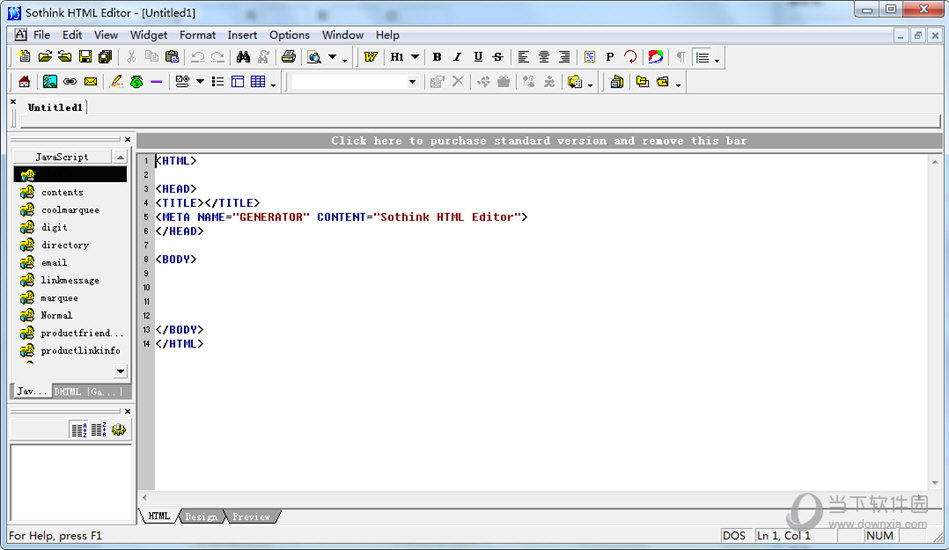The height and width of the screenshot is (550, 949).
Task: Click the editor vertical scrollbar down arrow
Action: (x=936, y=483)
